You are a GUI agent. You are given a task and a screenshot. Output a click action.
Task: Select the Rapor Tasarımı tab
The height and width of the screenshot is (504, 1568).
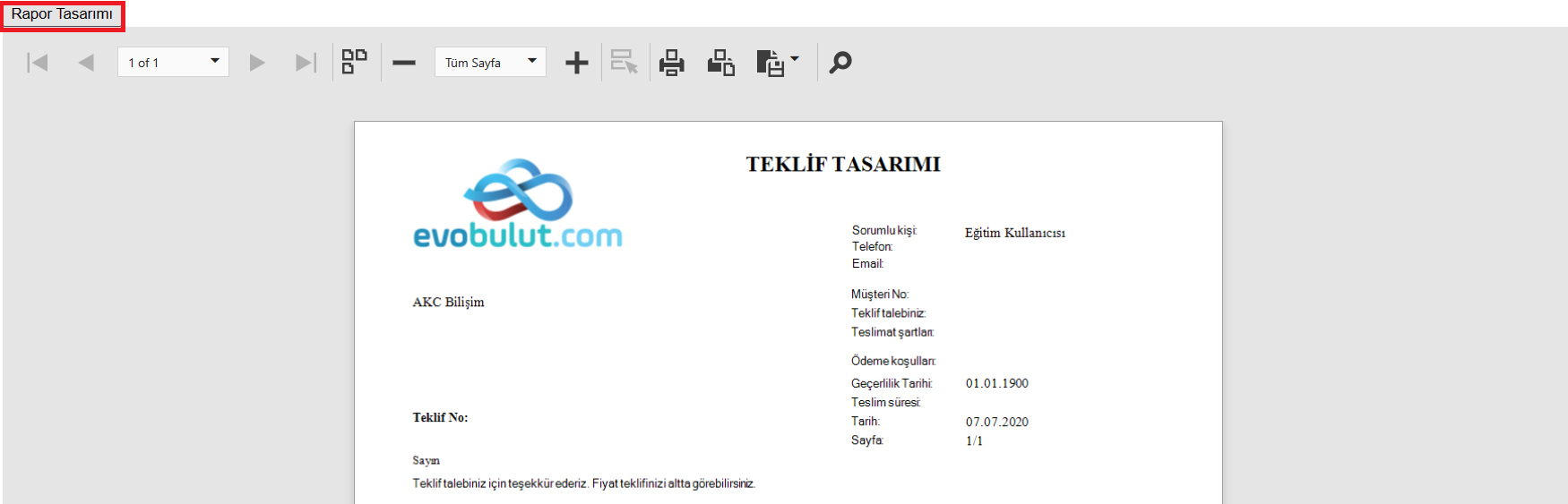[62, 14]
